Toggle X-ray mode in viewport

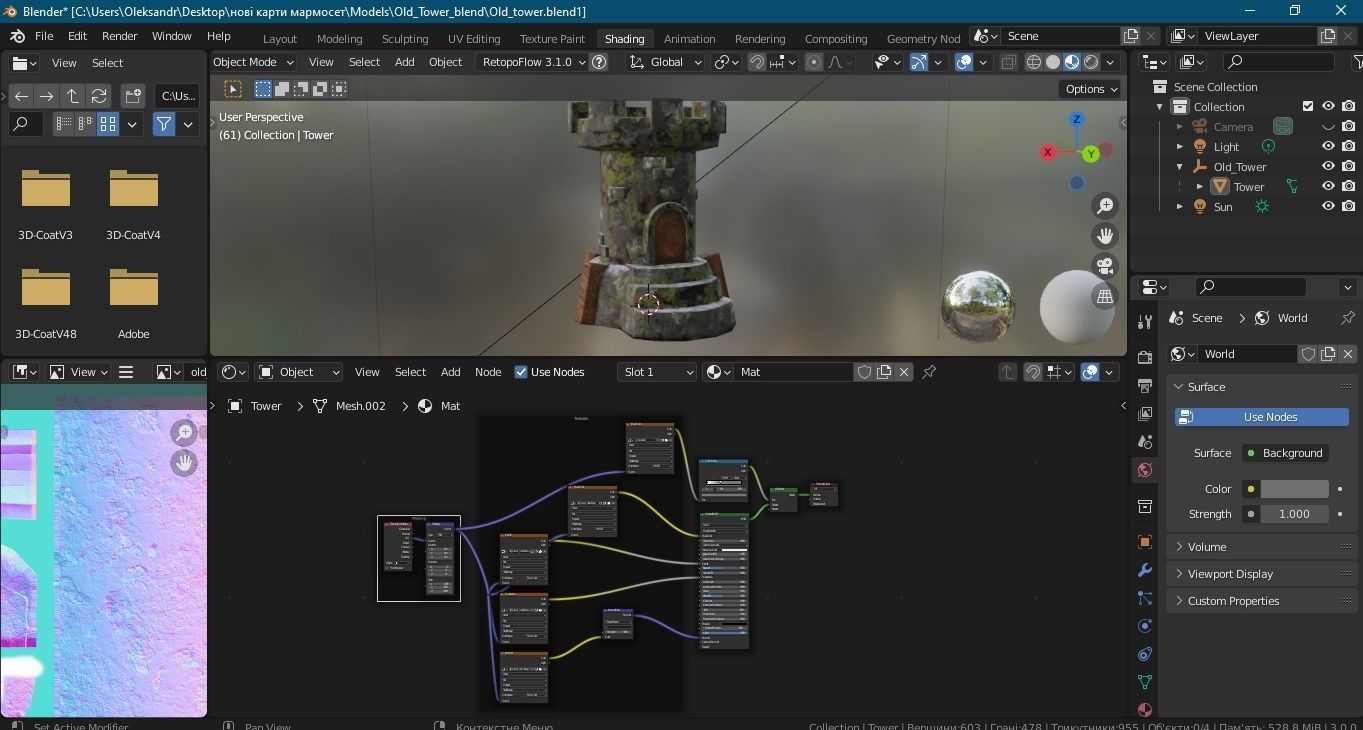pos(1008,62)
